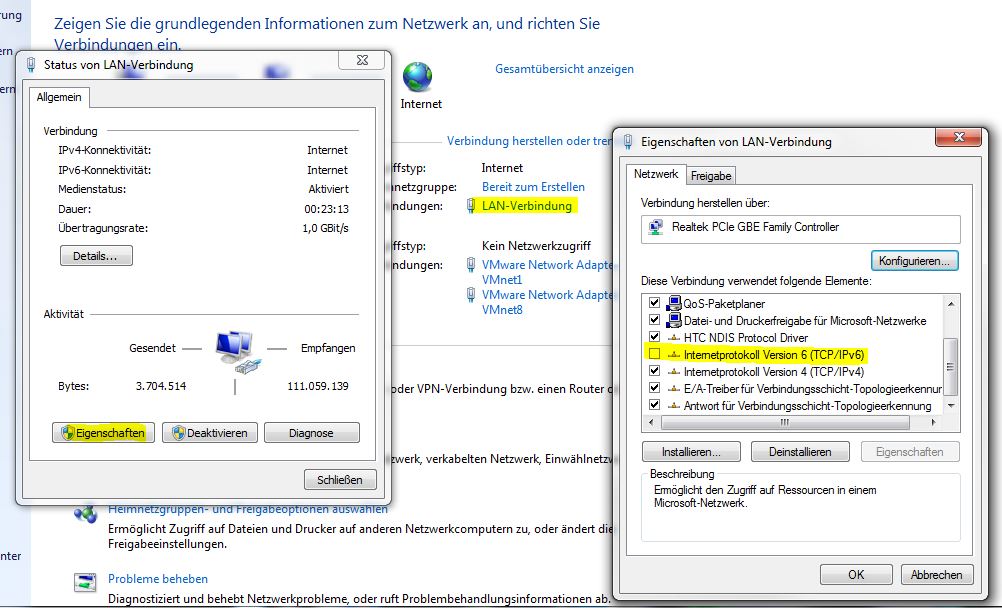Click the Konfigurieren... button
1002x608 pixels.
[914, 261]
